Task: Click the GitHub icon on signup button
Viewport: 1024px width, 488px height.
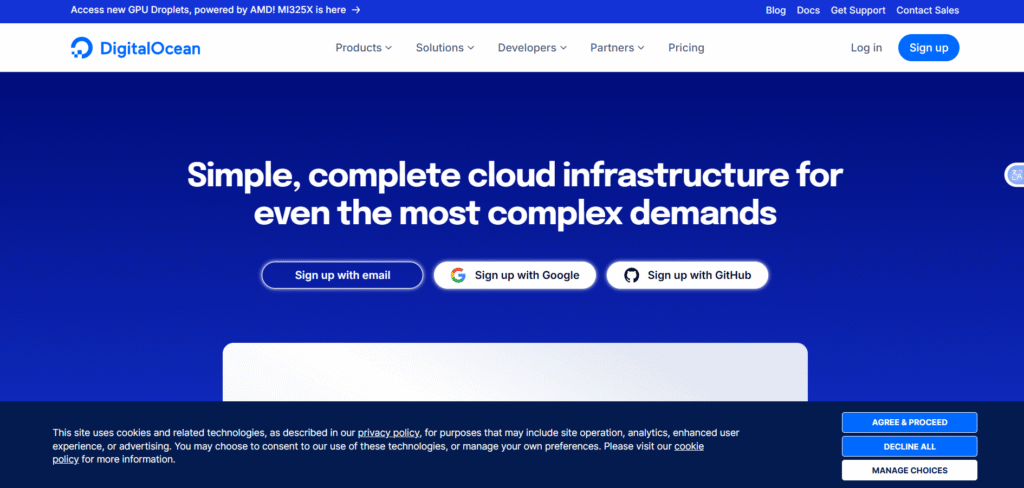Action: coord(631,275)
